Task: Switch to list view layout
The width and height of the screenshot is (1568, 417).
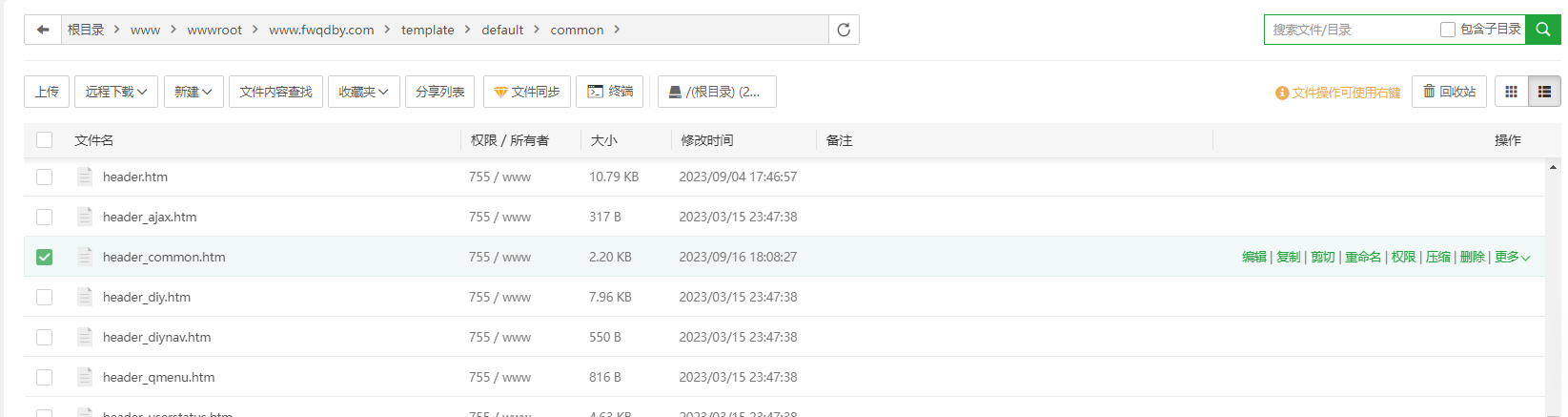Action: coord(1544,92)
